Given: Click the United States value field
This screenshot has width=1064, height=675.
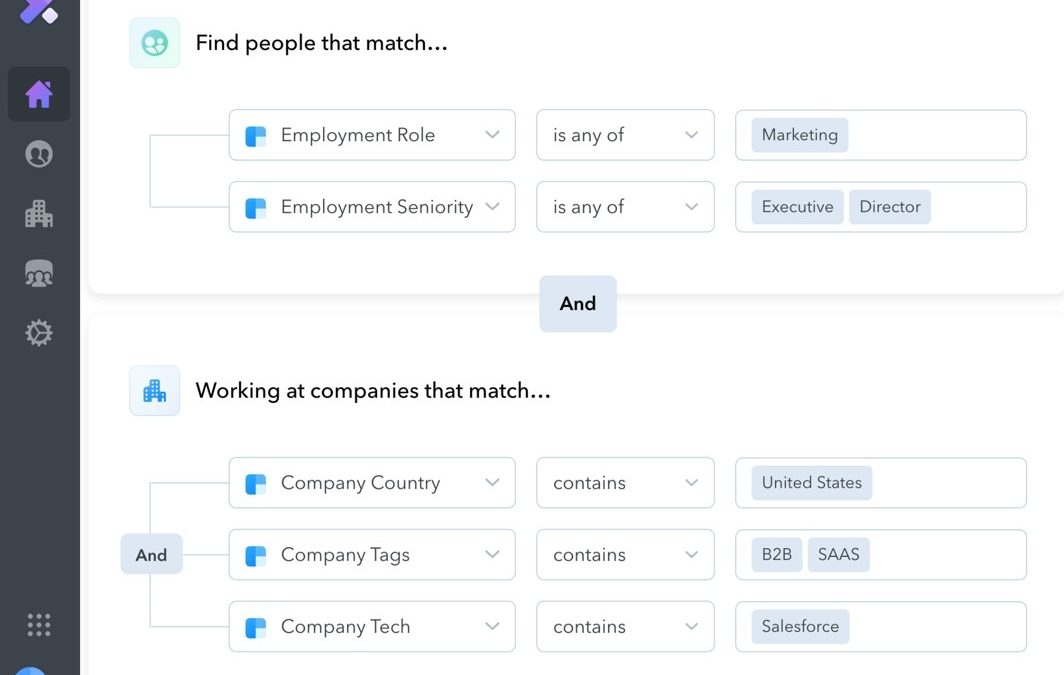Looking at the screenshot, I should tap(881, 482).
